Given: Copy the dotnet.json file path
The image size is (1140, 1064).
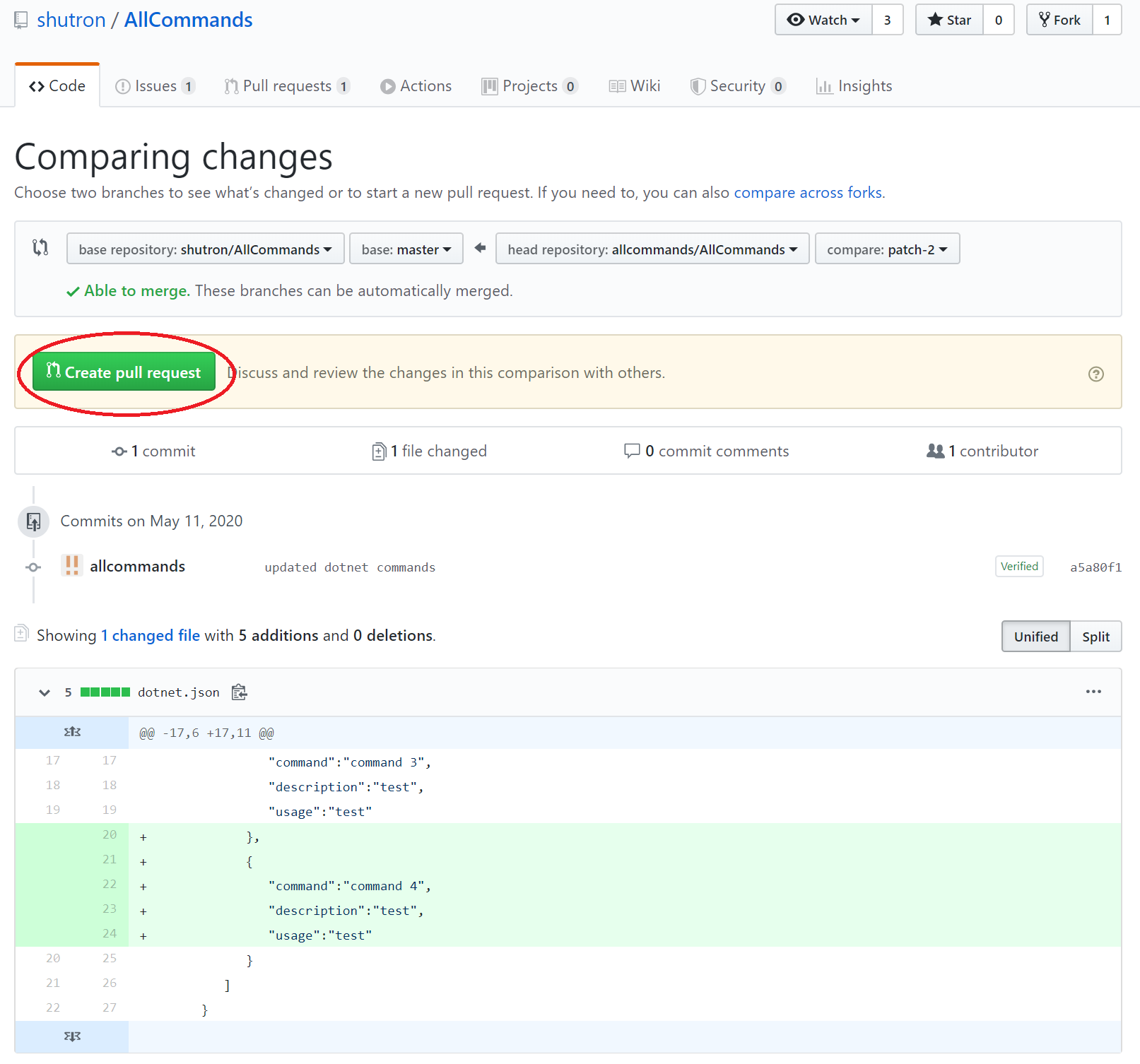Looking at the screenshot, I should pos(240,692).
